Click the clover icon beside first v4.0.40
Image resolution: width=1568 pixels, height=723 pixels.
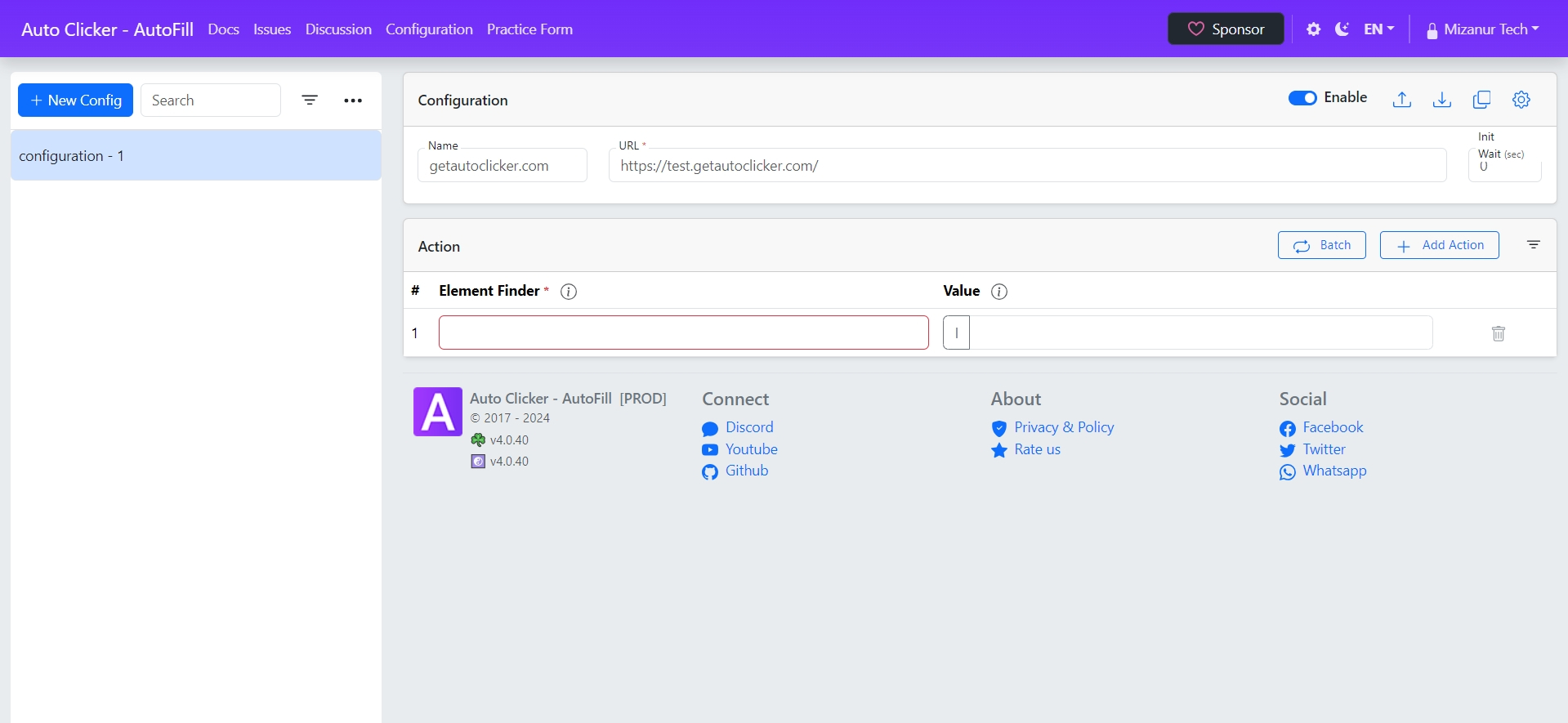(x=478, y=440)
